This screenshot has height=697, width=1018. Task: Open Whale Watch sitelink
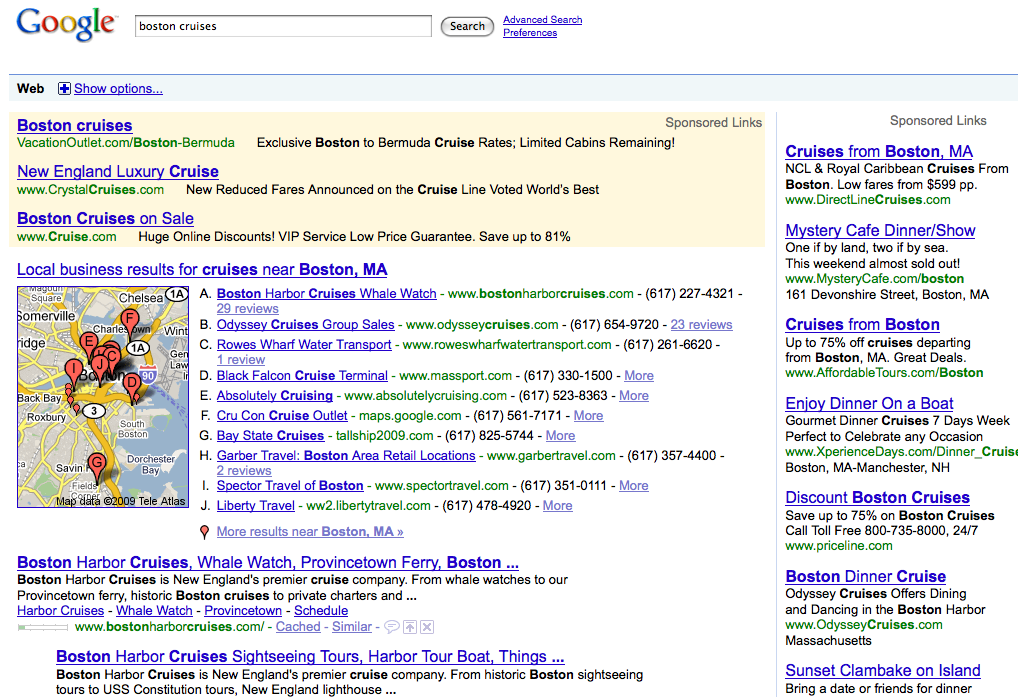tap(154, 611)
